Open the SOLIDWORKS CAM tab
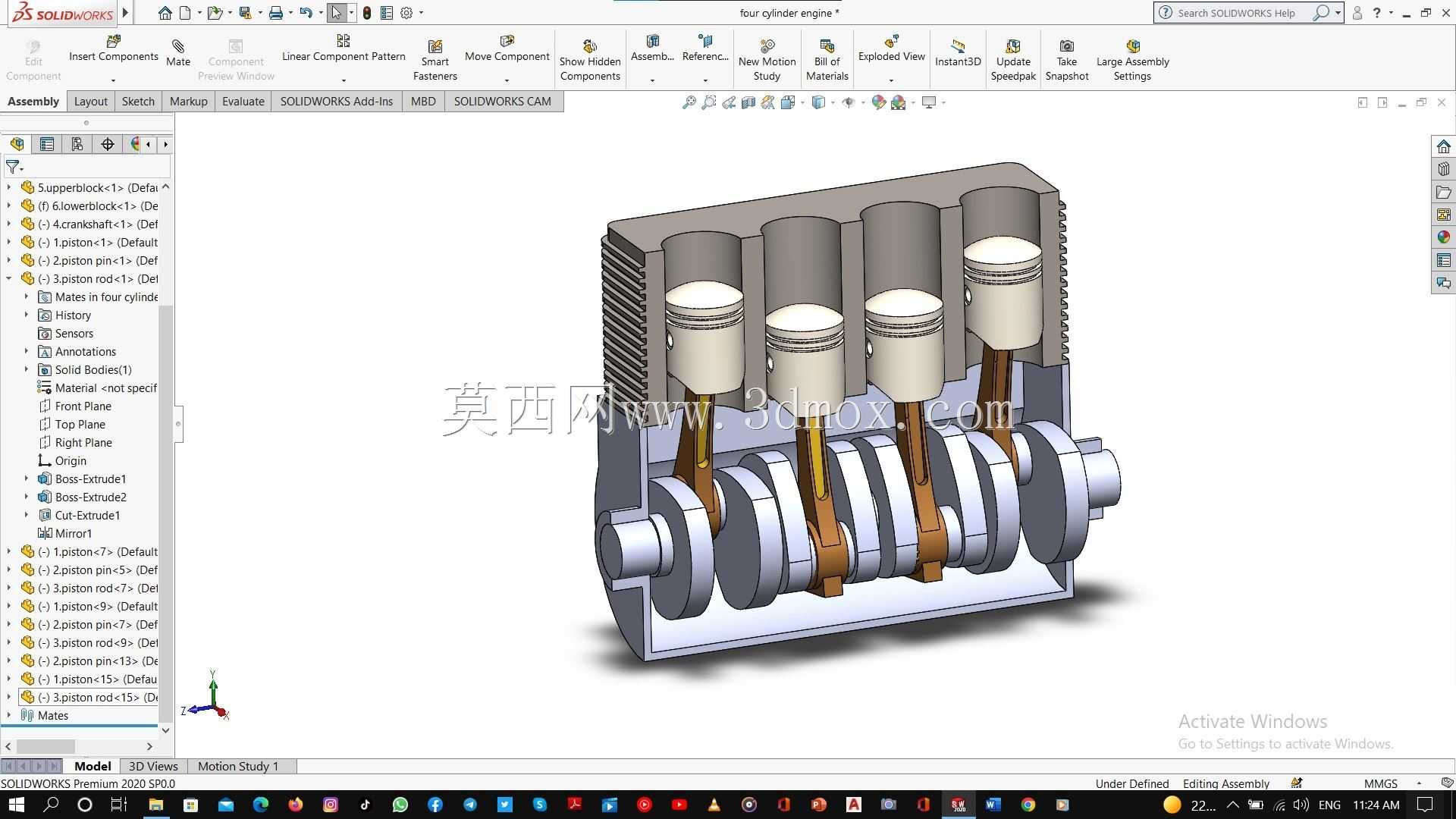Viewport: 1456px width, 819px height. tap(503, 102)
